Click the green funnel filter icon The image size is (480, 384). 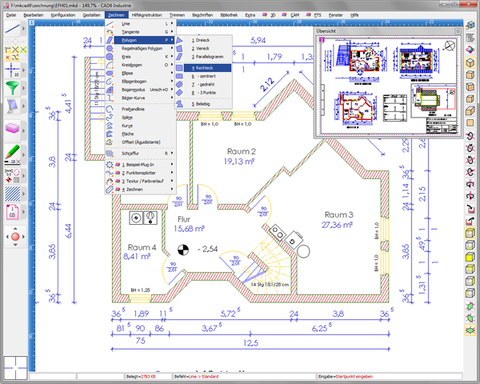point(12,88)
